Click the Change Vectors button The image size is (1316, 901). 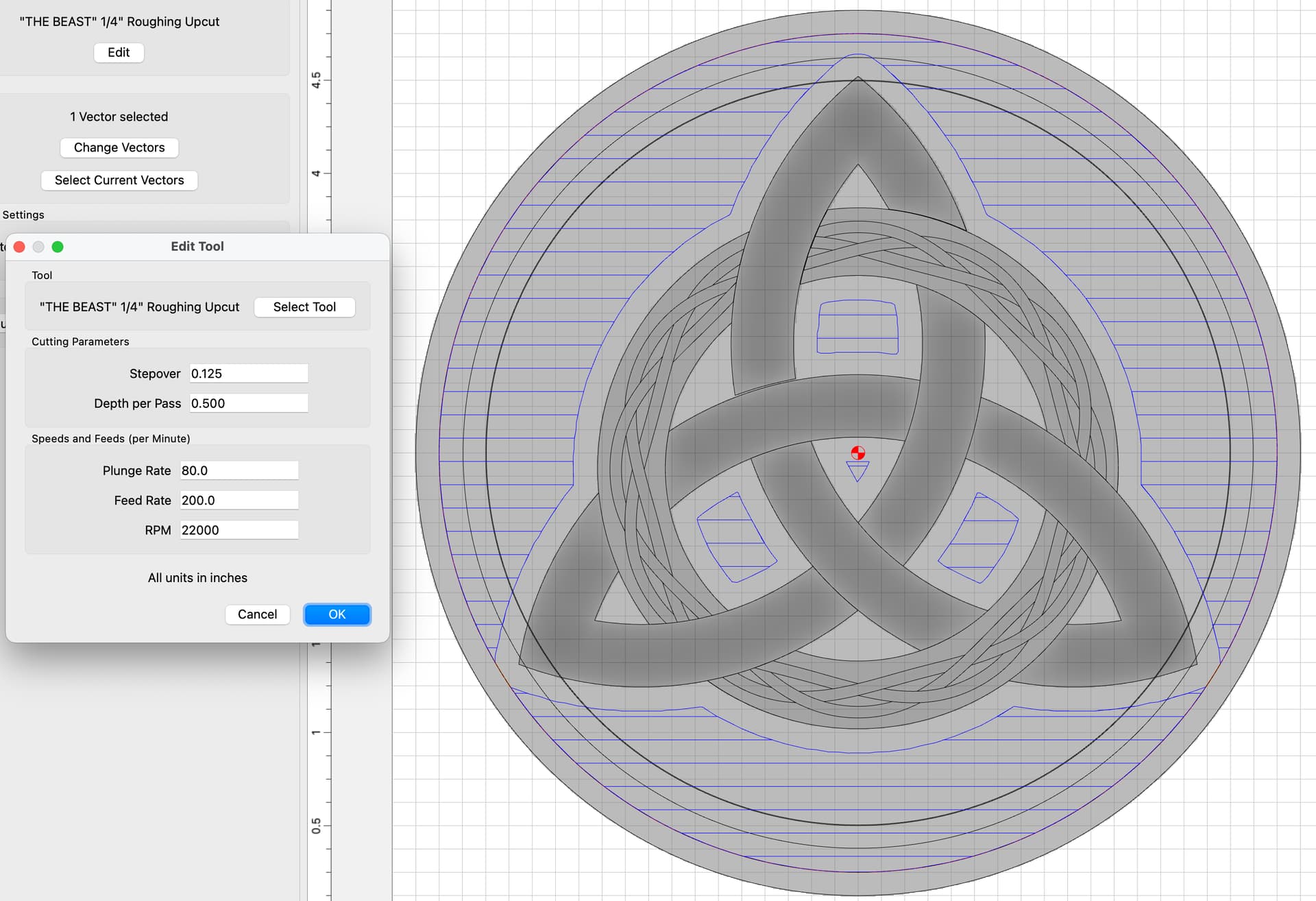[x=119, y=147]
